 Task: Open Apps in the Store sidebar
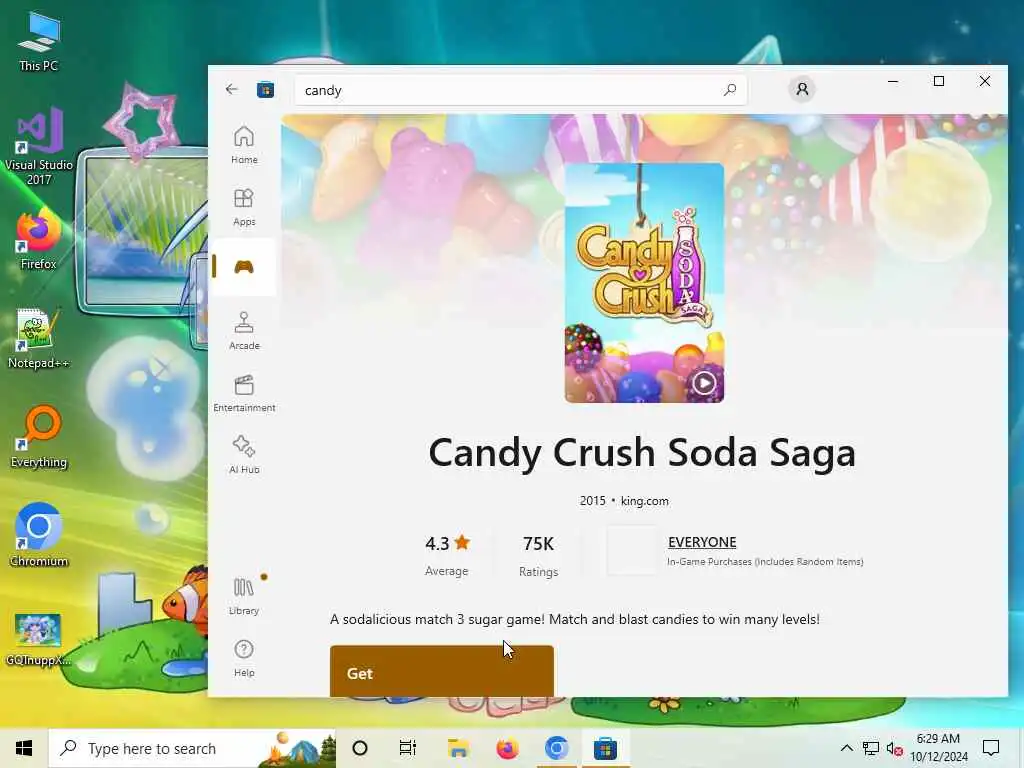244,206
